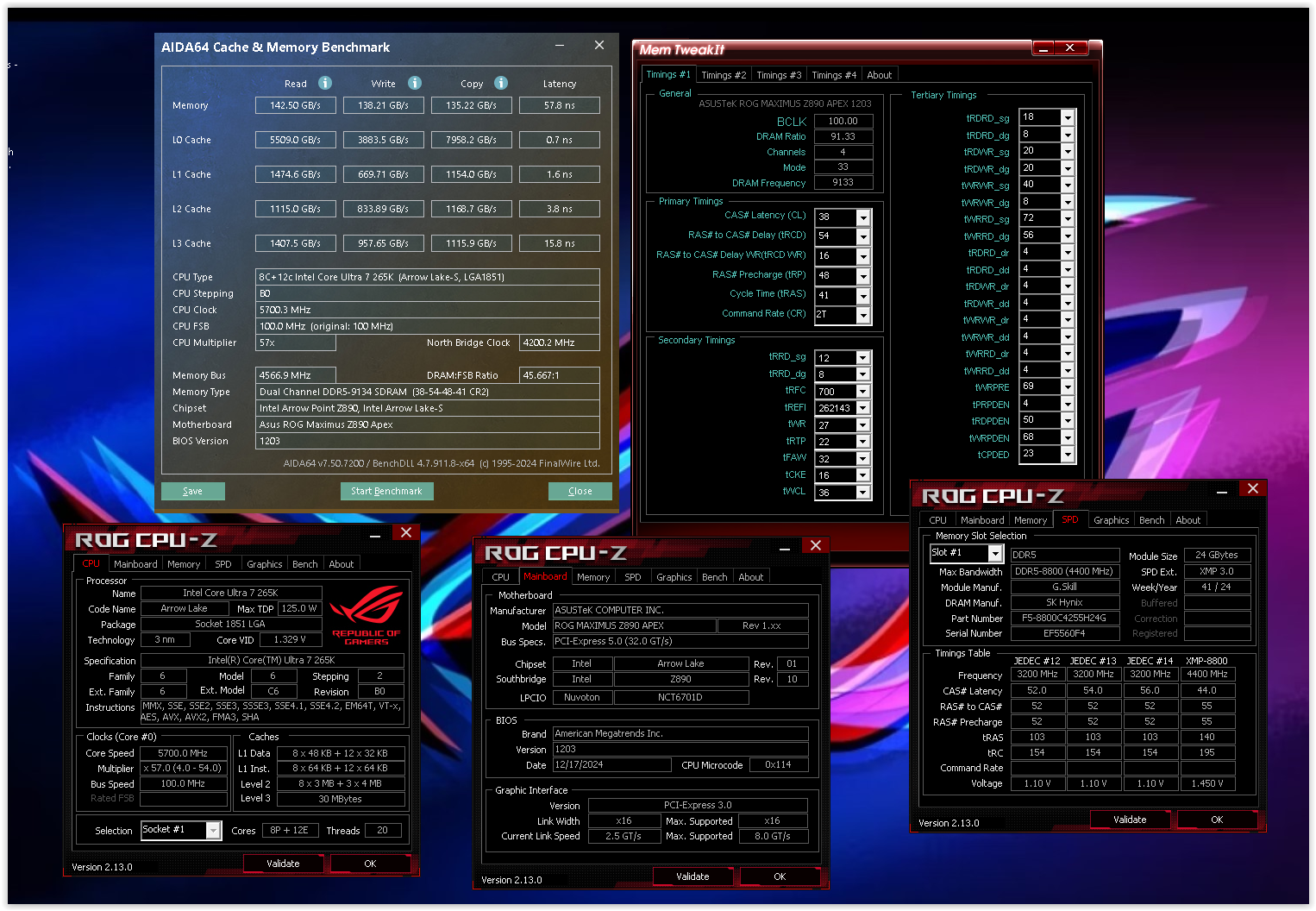Click the BIOS Date 12/17/2024 field
This screenshot has height=911, width=1316.
point(612,765)
